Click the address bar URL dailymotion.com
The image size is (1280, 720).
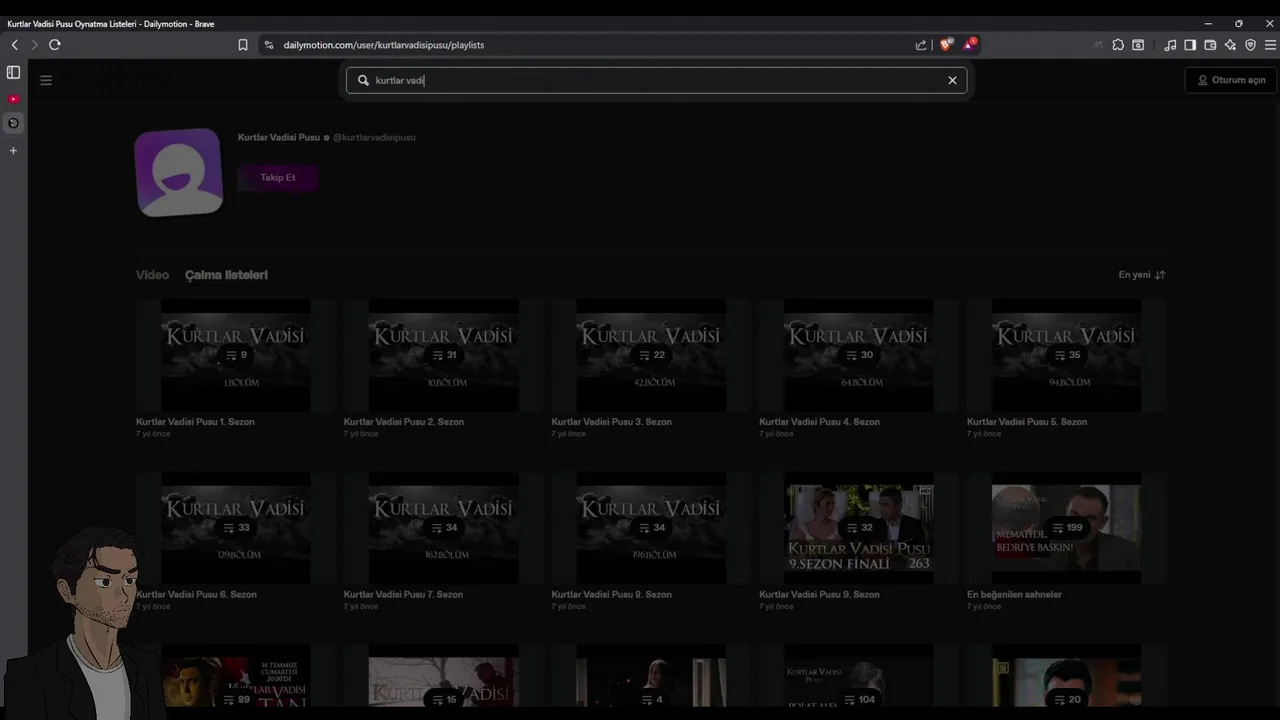coord(383,45)
